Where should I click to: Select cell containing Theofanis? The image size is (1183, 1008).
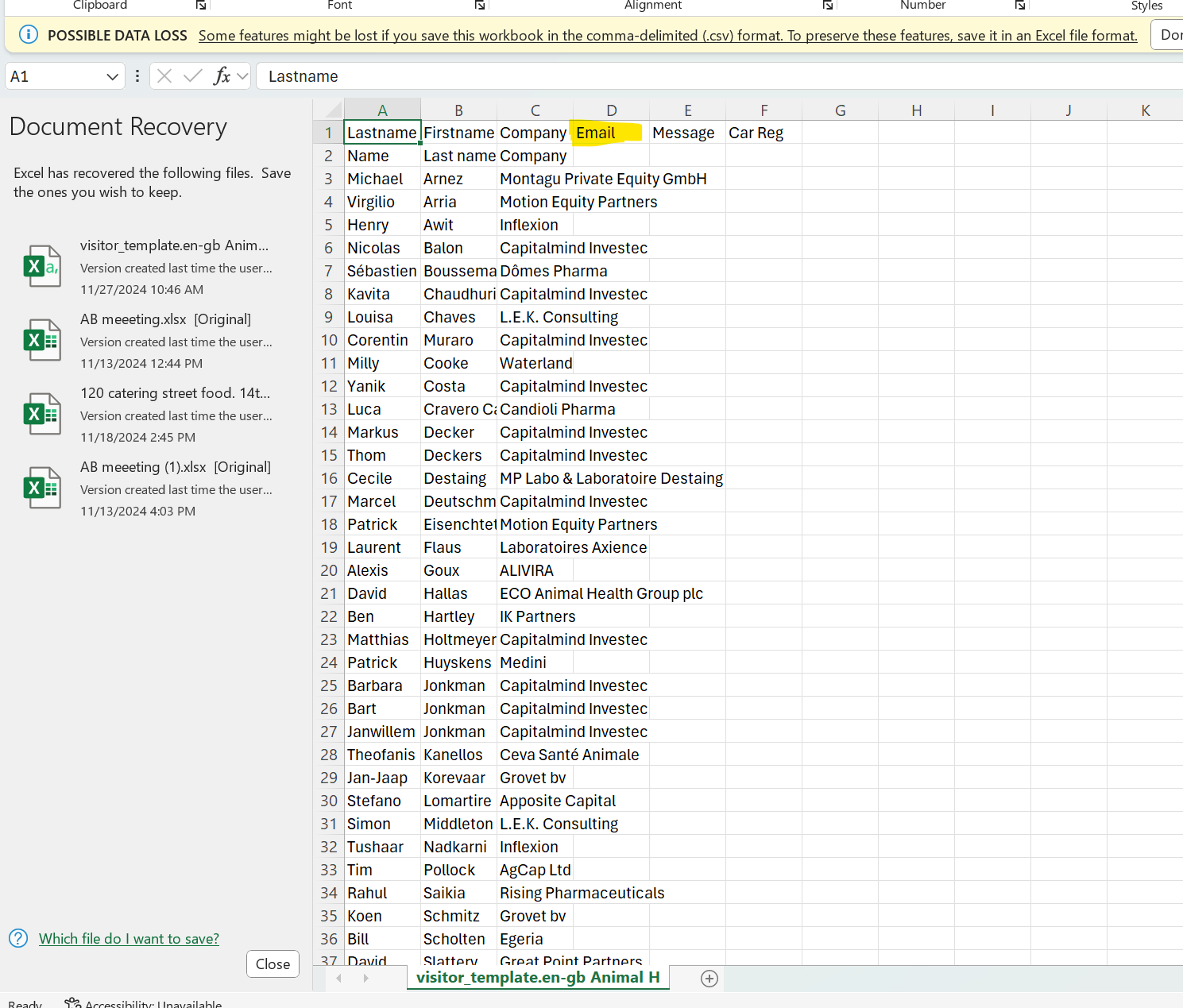click(x=382, y=755)
